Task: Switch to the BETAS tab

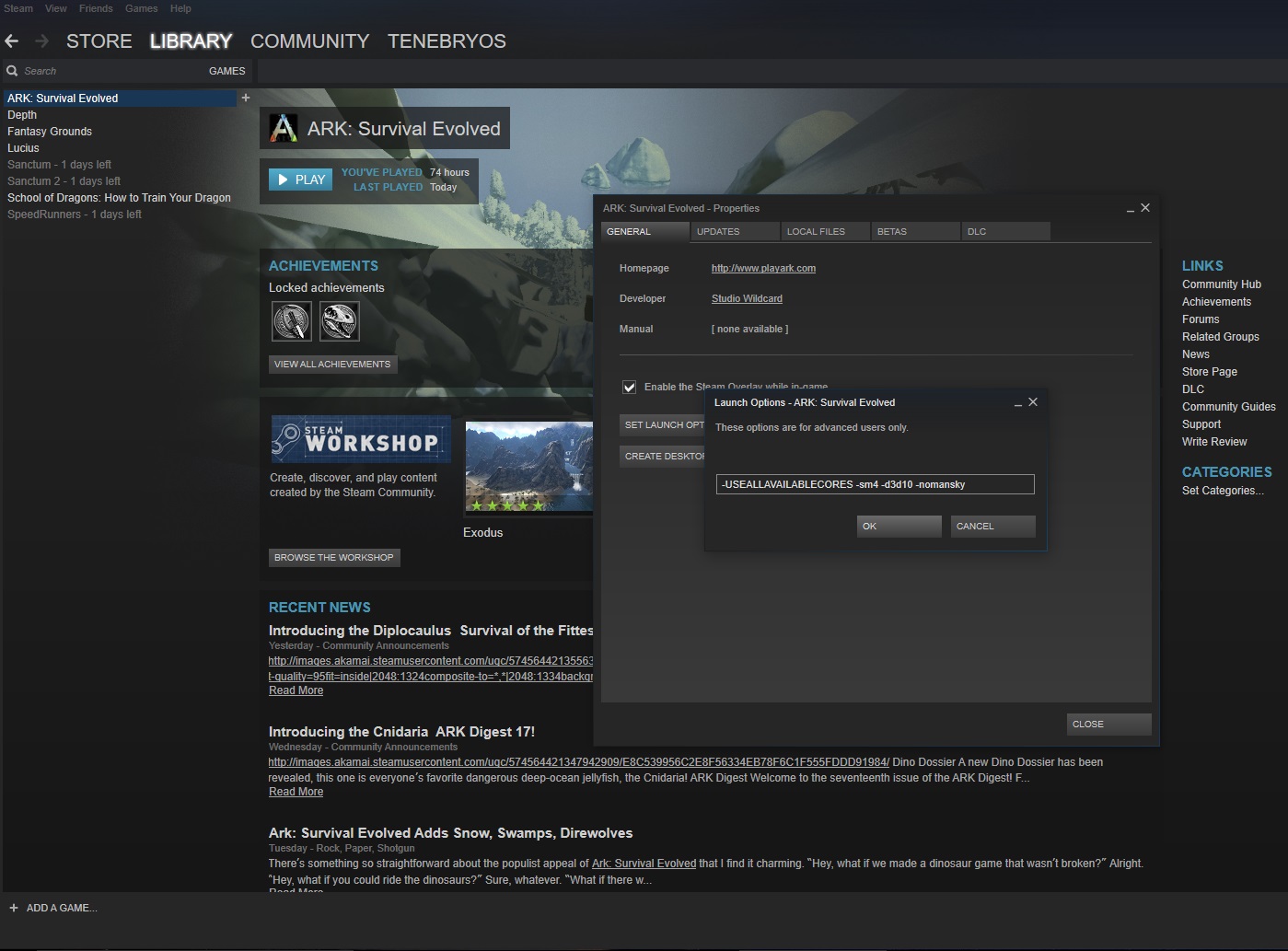Action: (915, 232)
